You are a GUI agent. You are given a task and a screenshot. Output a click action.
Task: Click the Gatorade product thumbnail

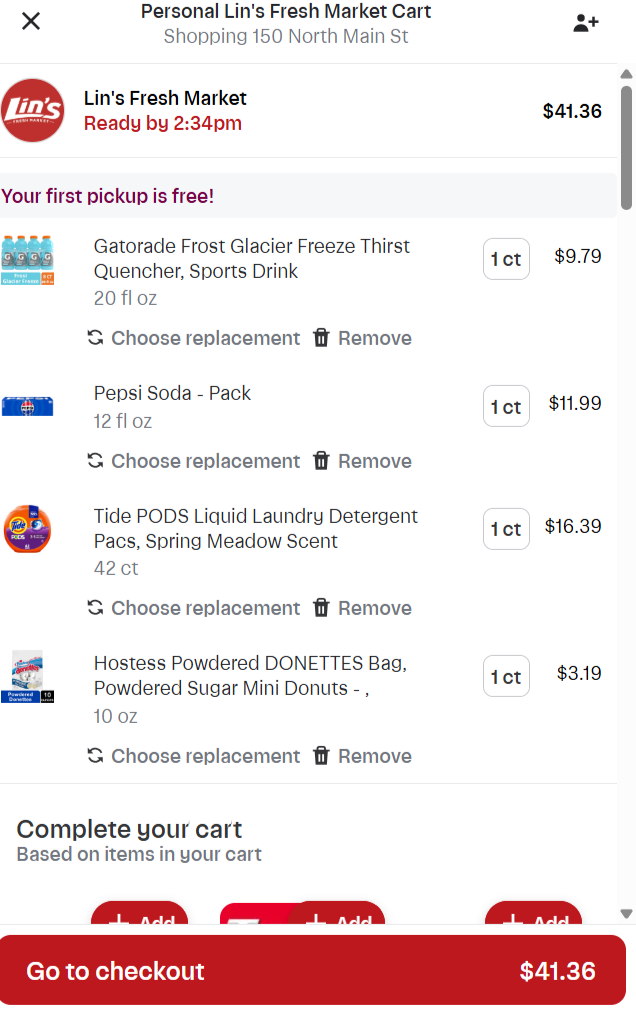(x=28, y=260)
